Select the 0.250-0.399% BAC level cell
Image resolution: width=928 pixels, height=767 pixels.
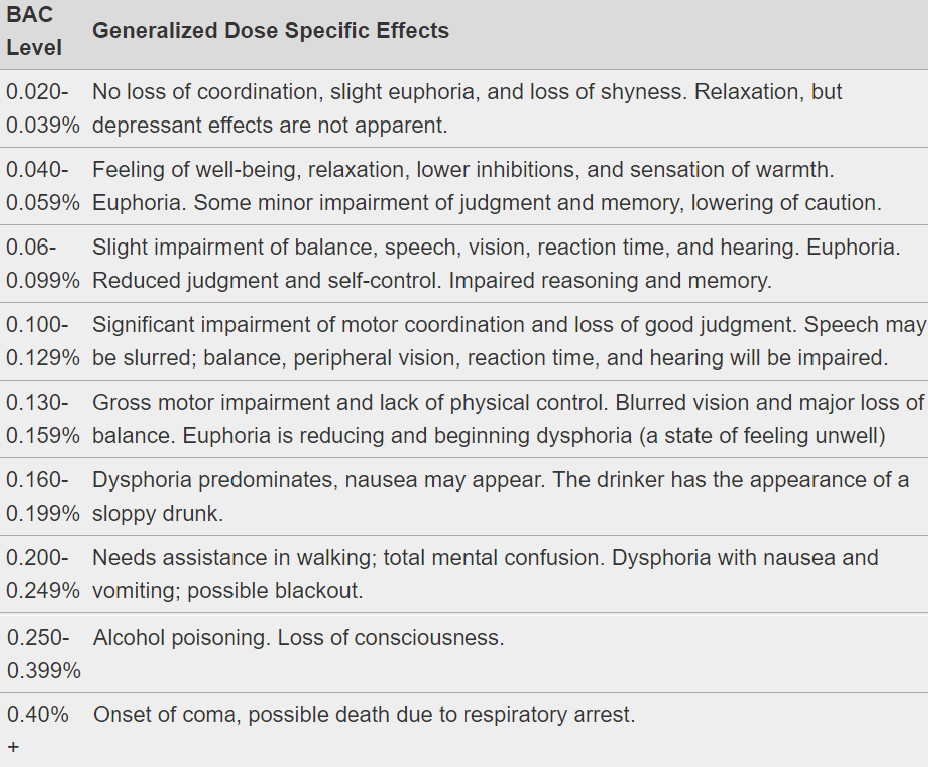pos(42,653)
